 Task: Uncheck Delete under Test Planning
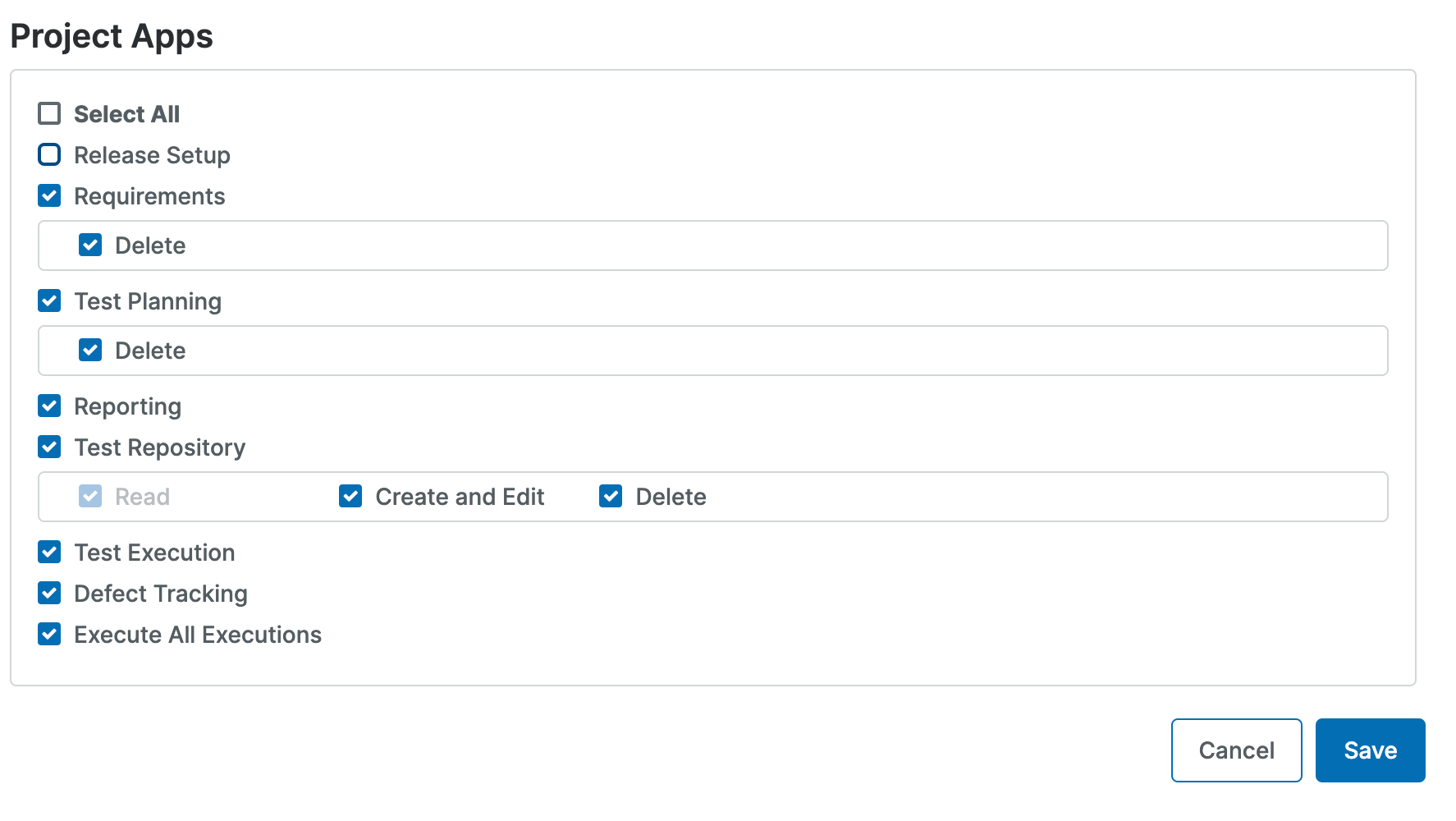tap(90, 350)
